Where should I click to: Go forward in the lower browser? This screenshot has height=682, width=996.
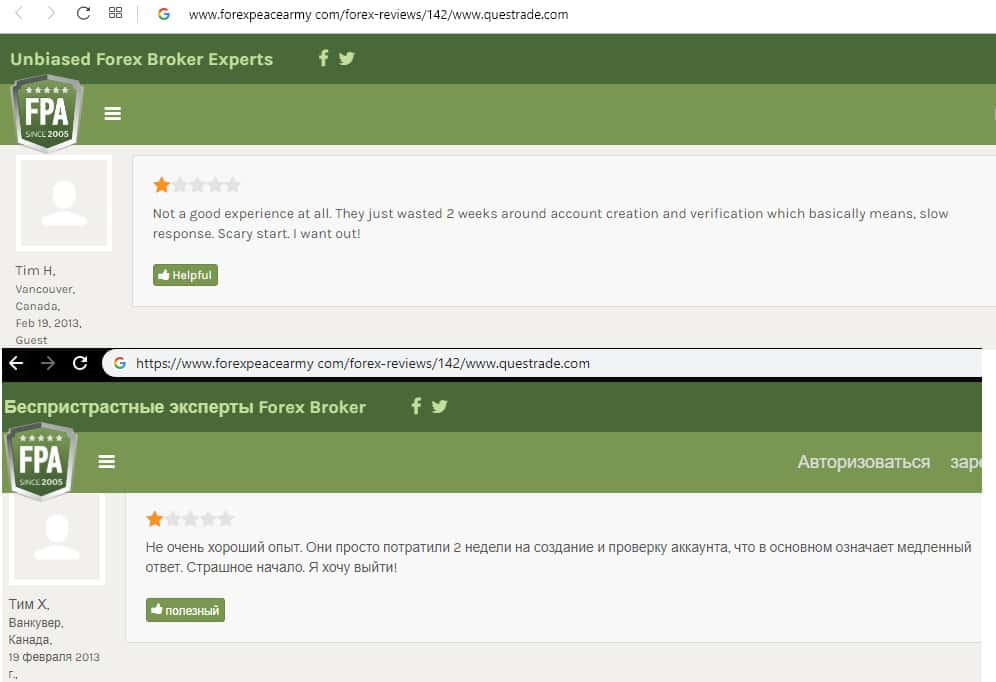pyautogui.click(x=48, y=363)
